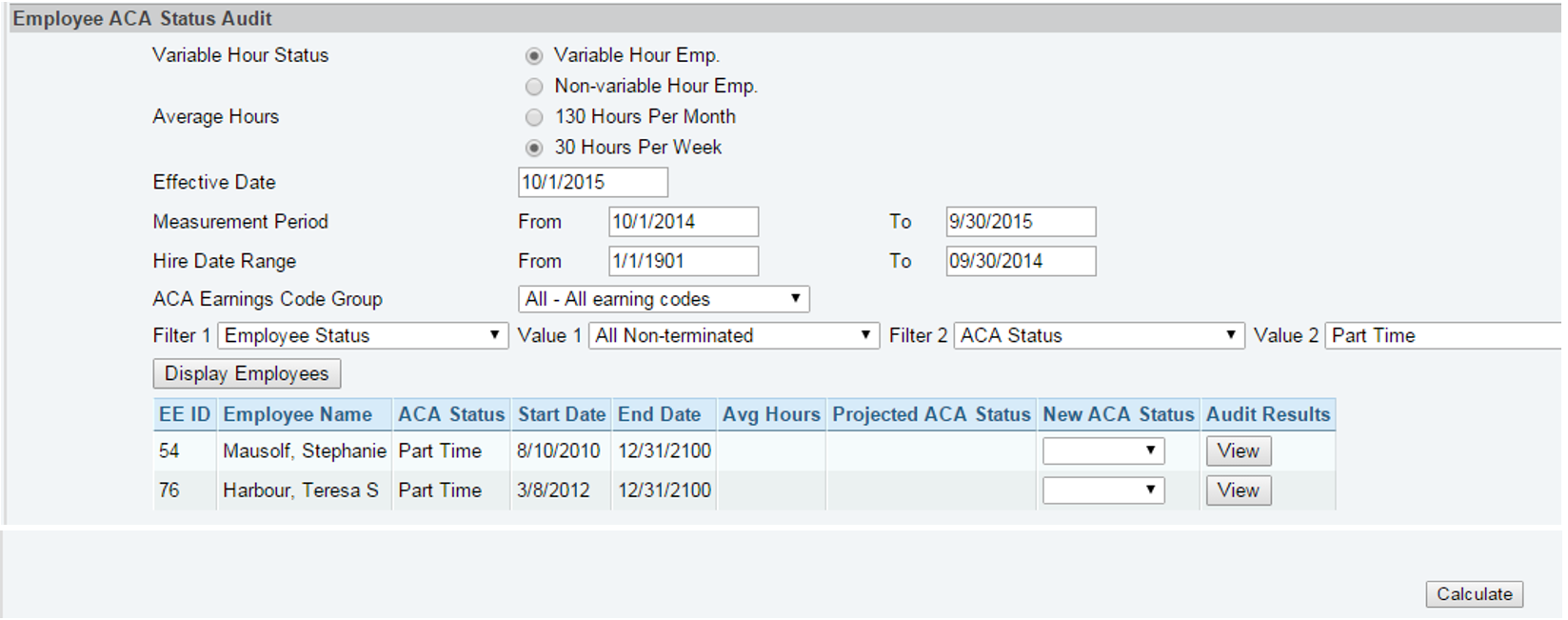Choose Non-variable Hour Emp. option
The width and height of the screenshot is (1568, 620).
[533, 87]
